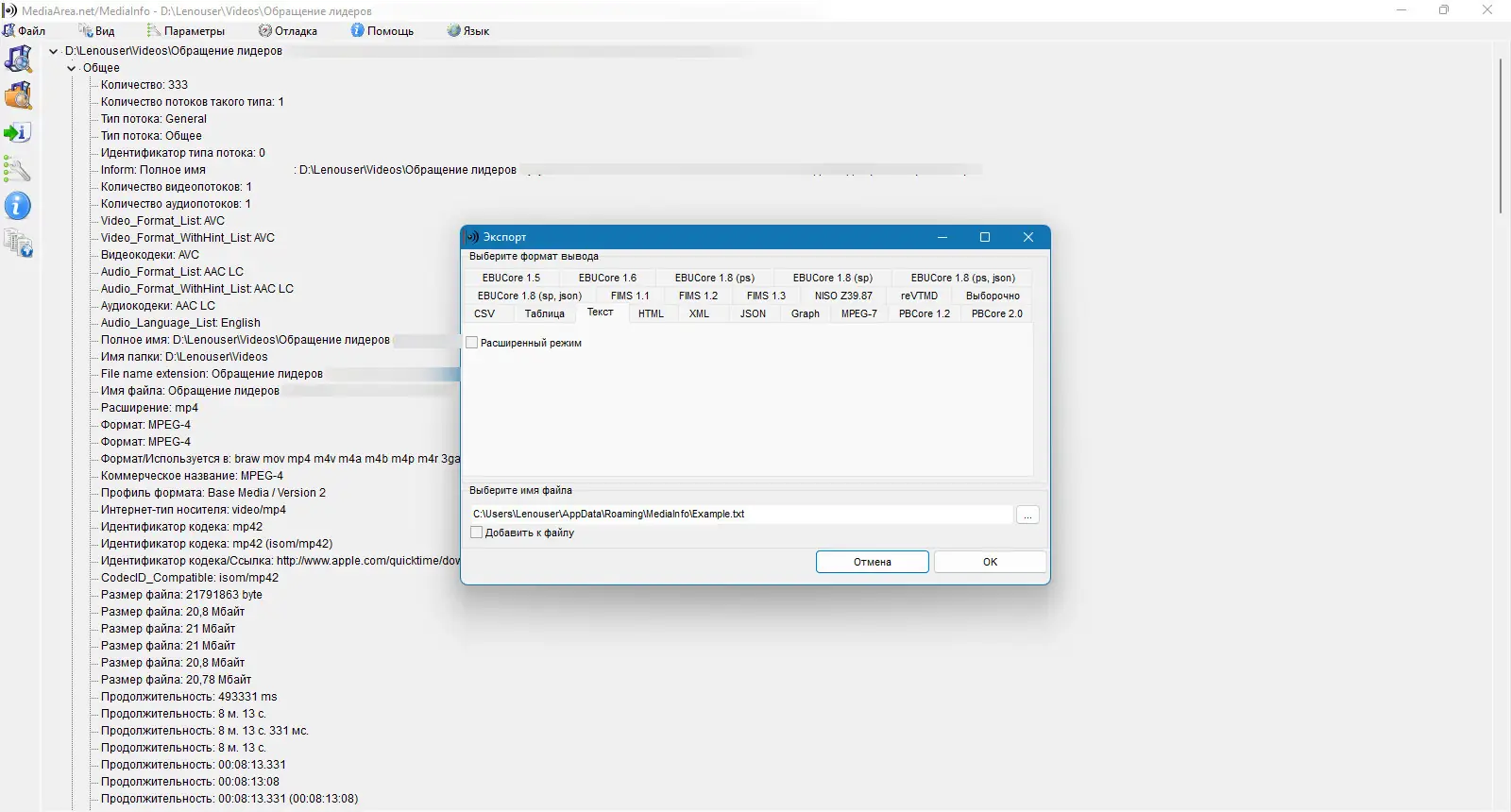The image size is (1511, 812).
Task: Choose the JSON export format tab
Action: pyautogui.click(x=753, y=313)
